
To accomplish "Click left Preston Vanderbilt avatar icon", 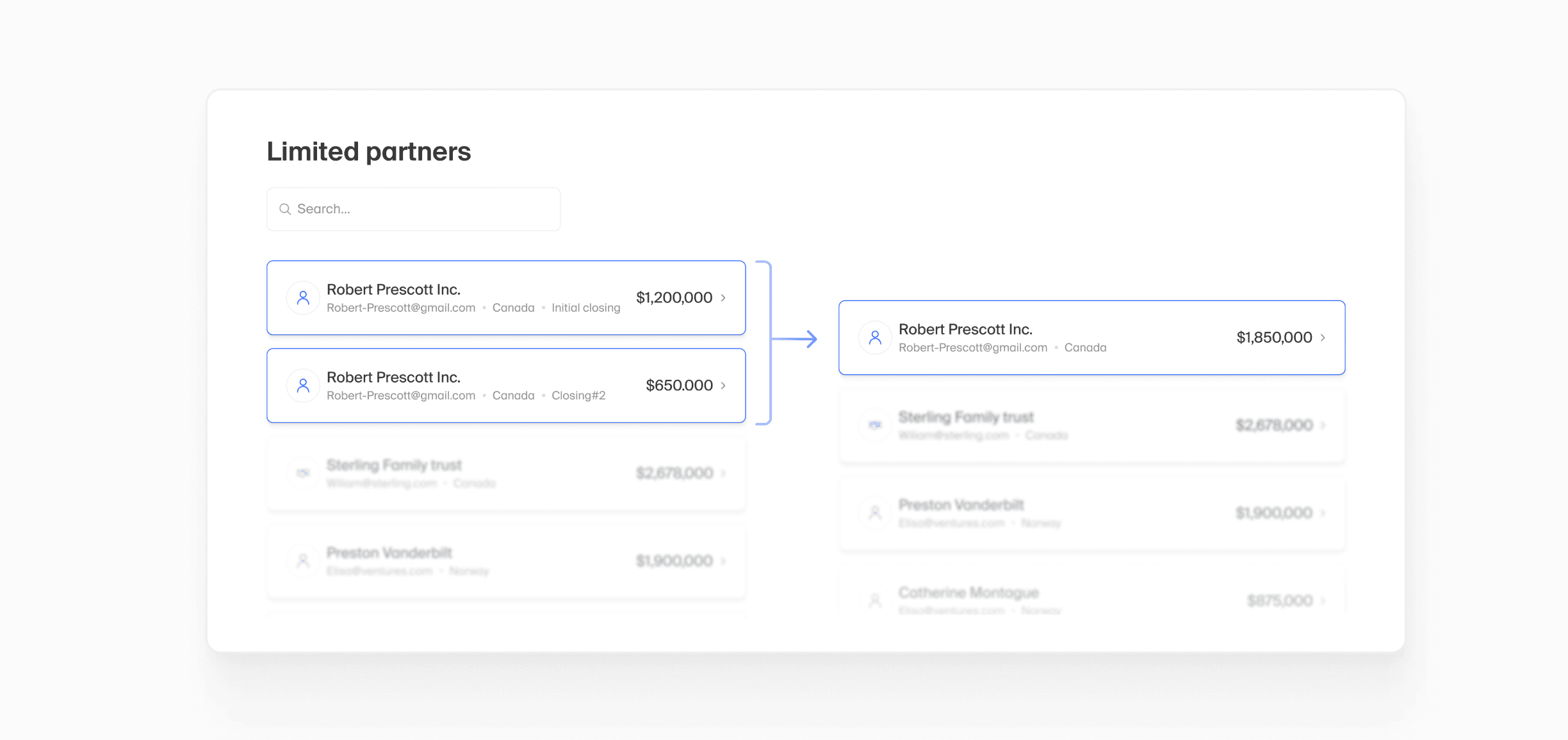I will [303, 561].
